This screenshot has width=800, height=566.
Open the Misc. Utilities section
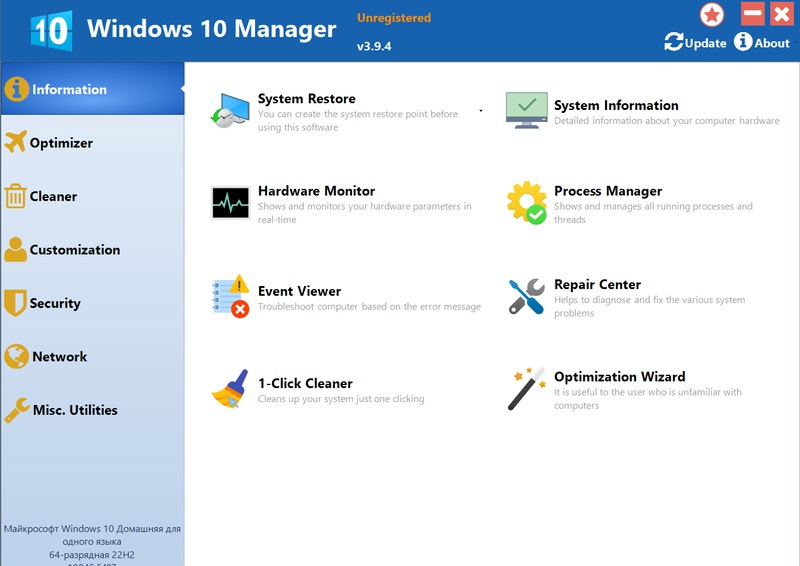(92, 410)
